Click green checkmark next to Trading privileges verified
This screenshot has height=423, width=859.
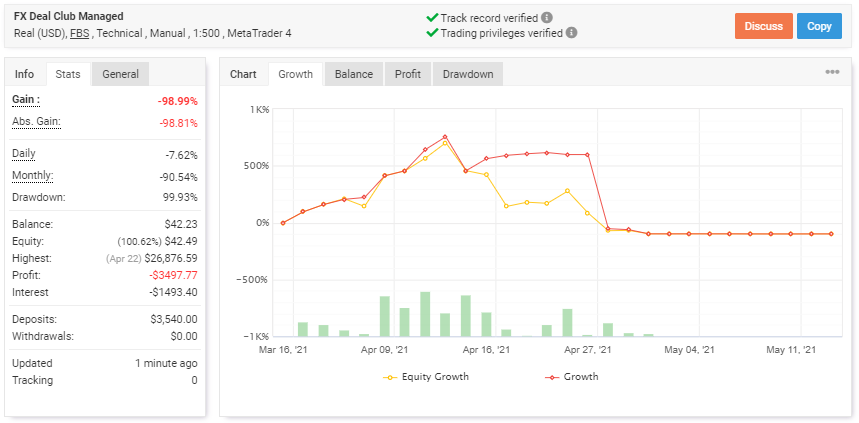pyautogui.click(x=431, y=32)
